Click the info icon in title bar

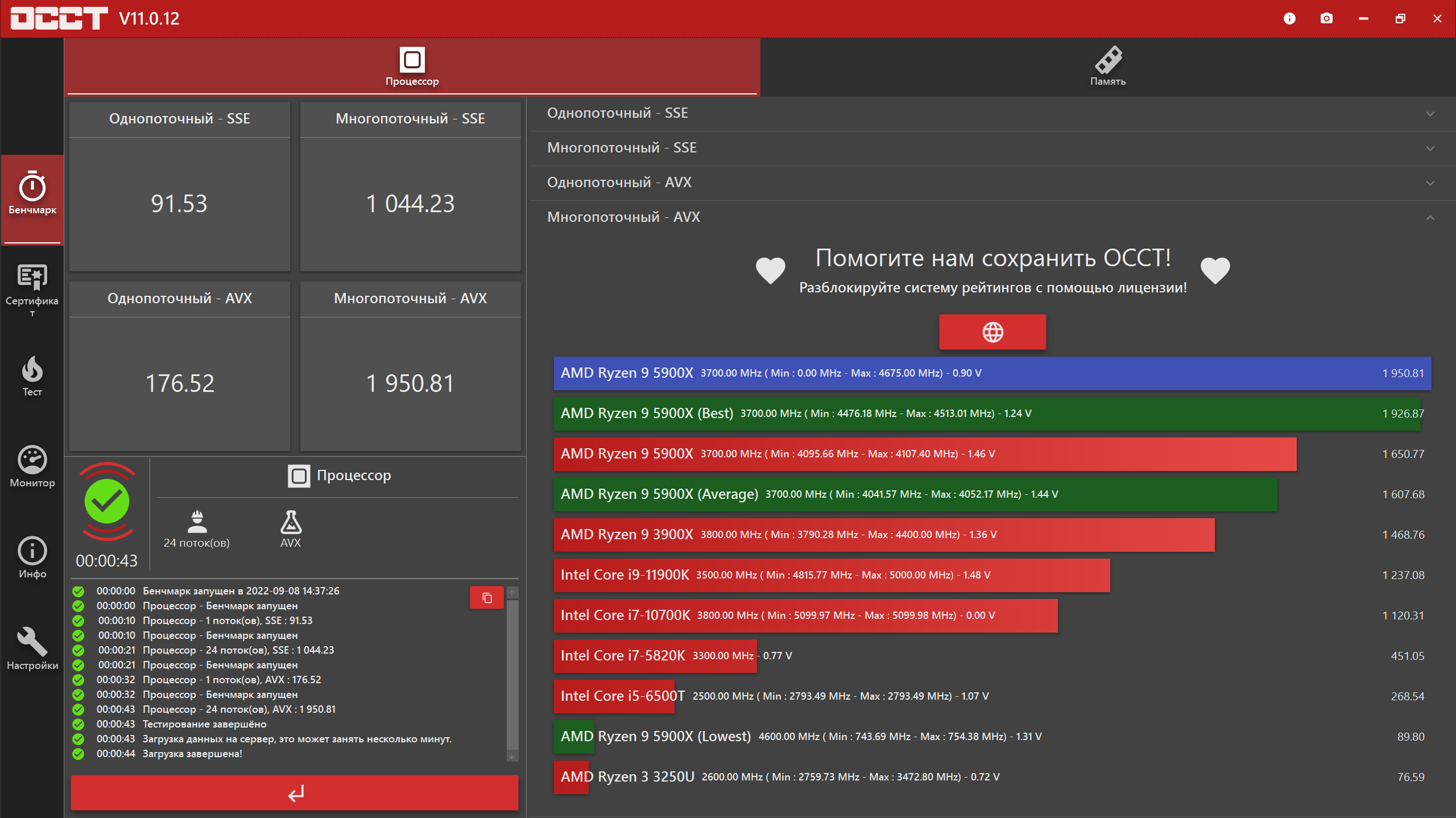click(x=1289, y=19)
